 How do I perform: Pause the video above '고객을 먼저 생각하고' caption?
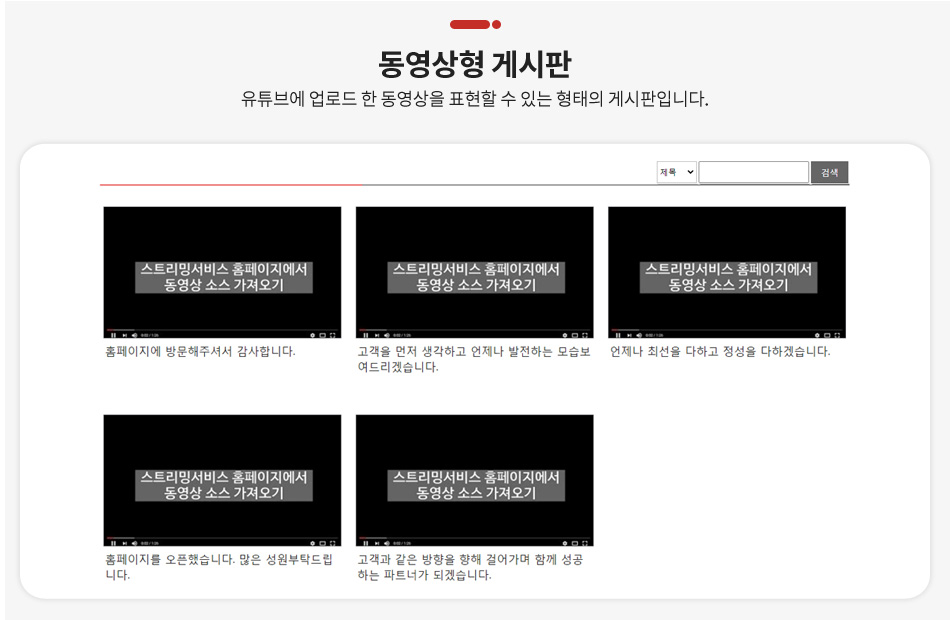click(x=365, y=335)
